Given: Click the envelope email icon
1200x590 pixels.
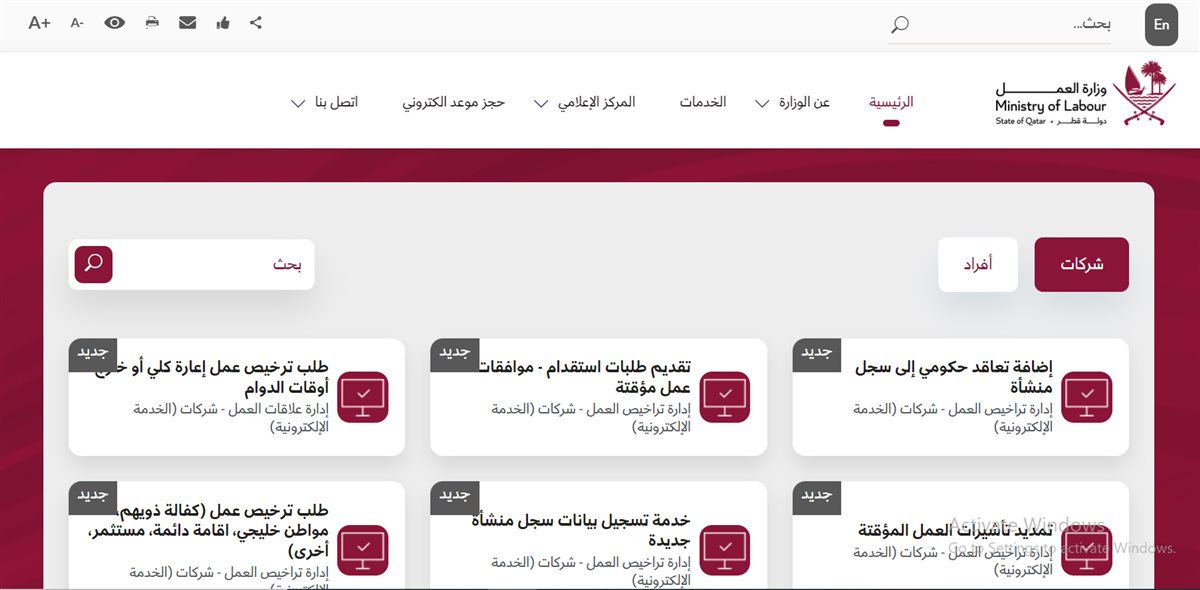Looking at the screenshot, I should click(187, 23).
